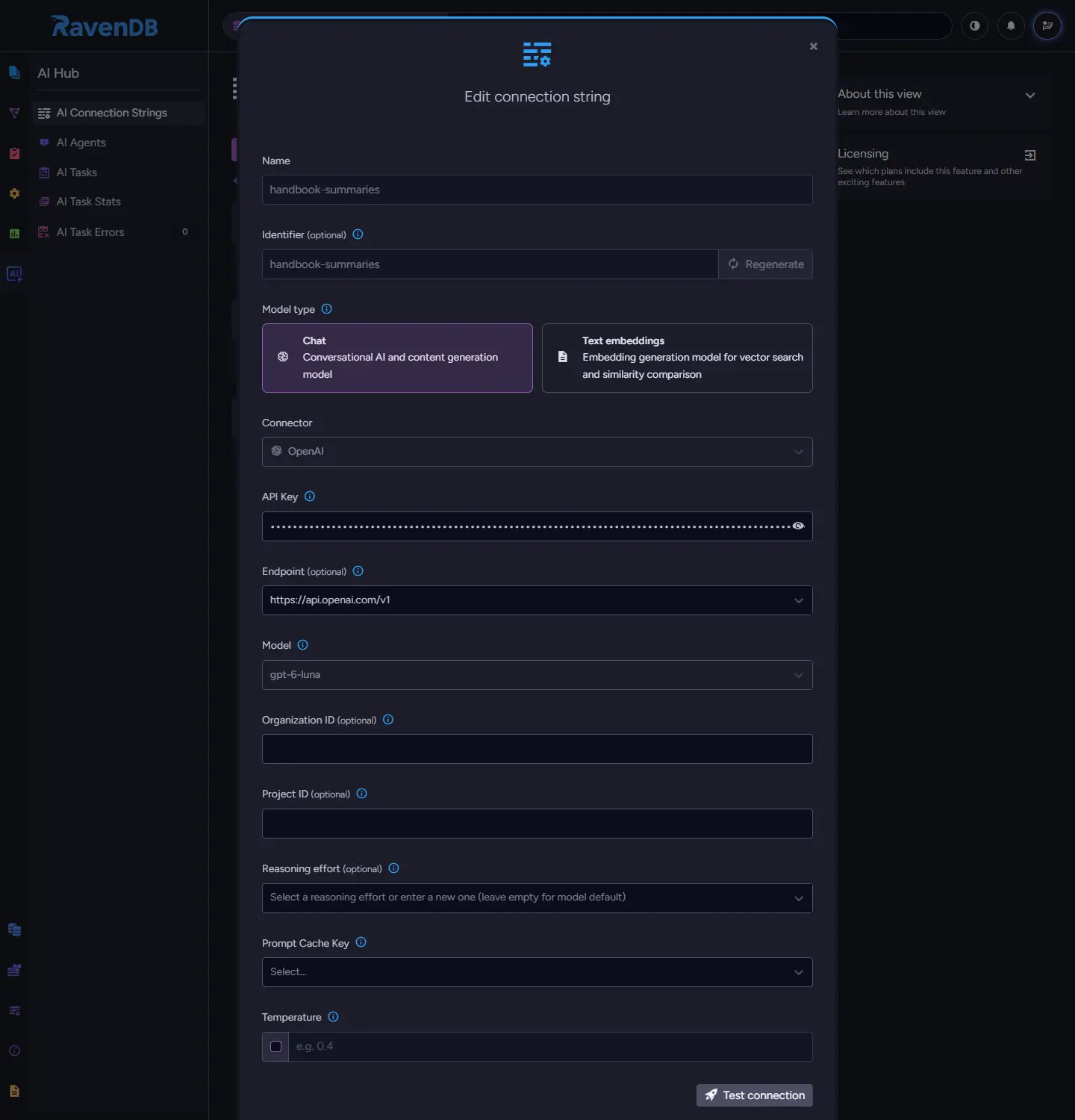
Task: Show info about Model field
Action: pos(302,645)
